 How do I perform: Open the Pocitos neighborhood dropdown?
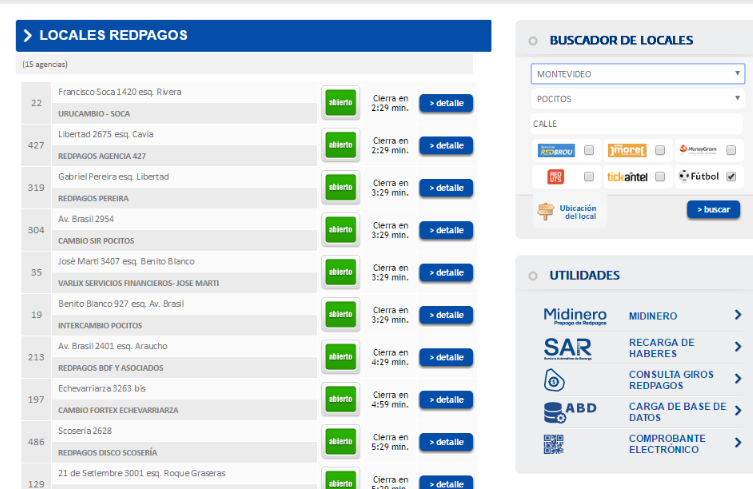click(x=638, y=99)
